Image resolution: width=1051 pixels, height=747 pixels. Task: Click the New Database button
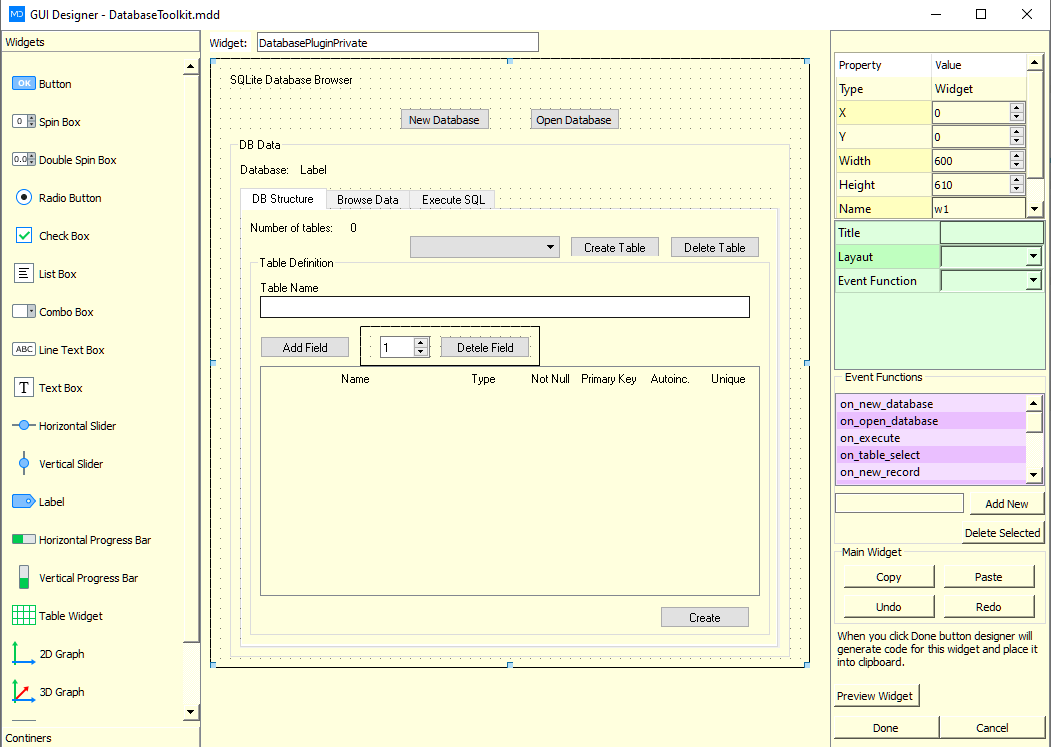(x=444, y=118)
